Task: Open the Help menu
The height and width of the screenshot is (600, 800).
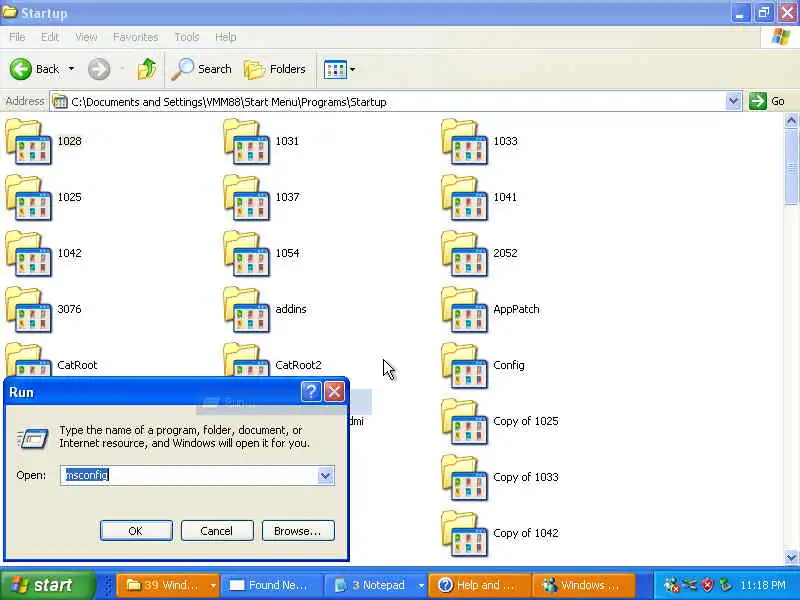Action: point(225,37)
